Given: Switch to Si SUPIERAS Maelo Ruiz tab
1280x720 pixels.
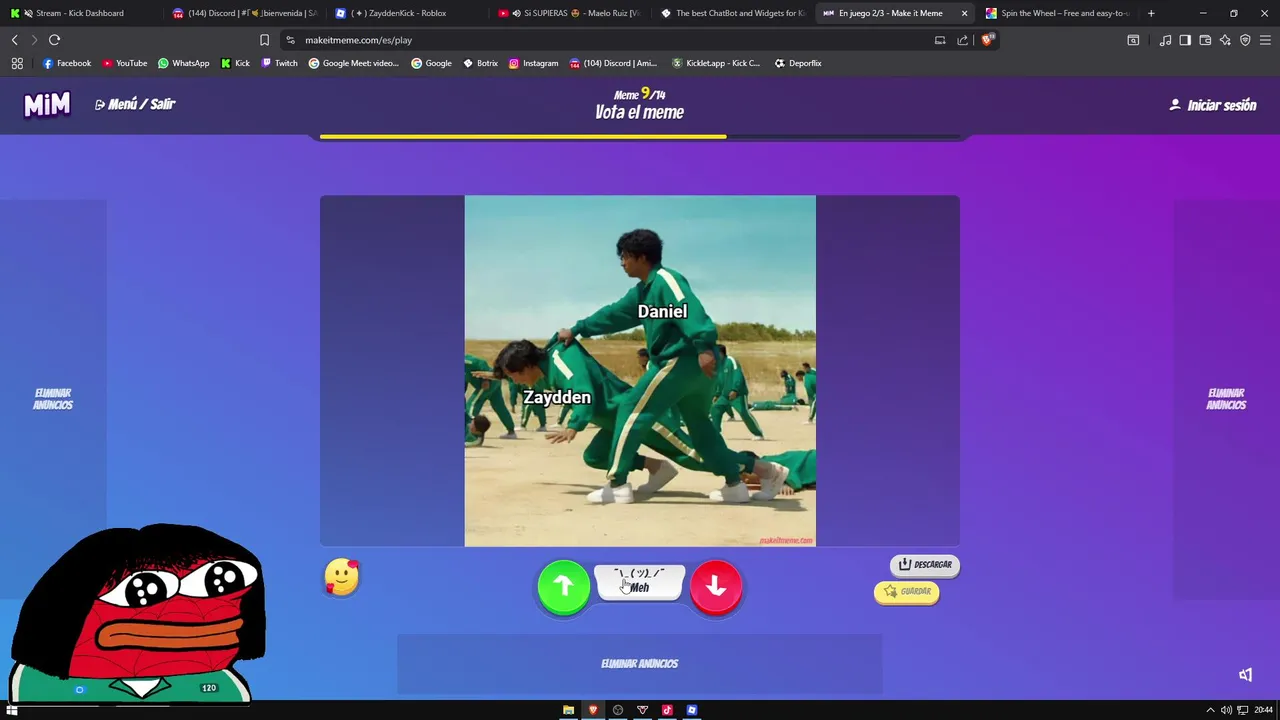Looking at the screenshot, I should click(x=570, y=13).
